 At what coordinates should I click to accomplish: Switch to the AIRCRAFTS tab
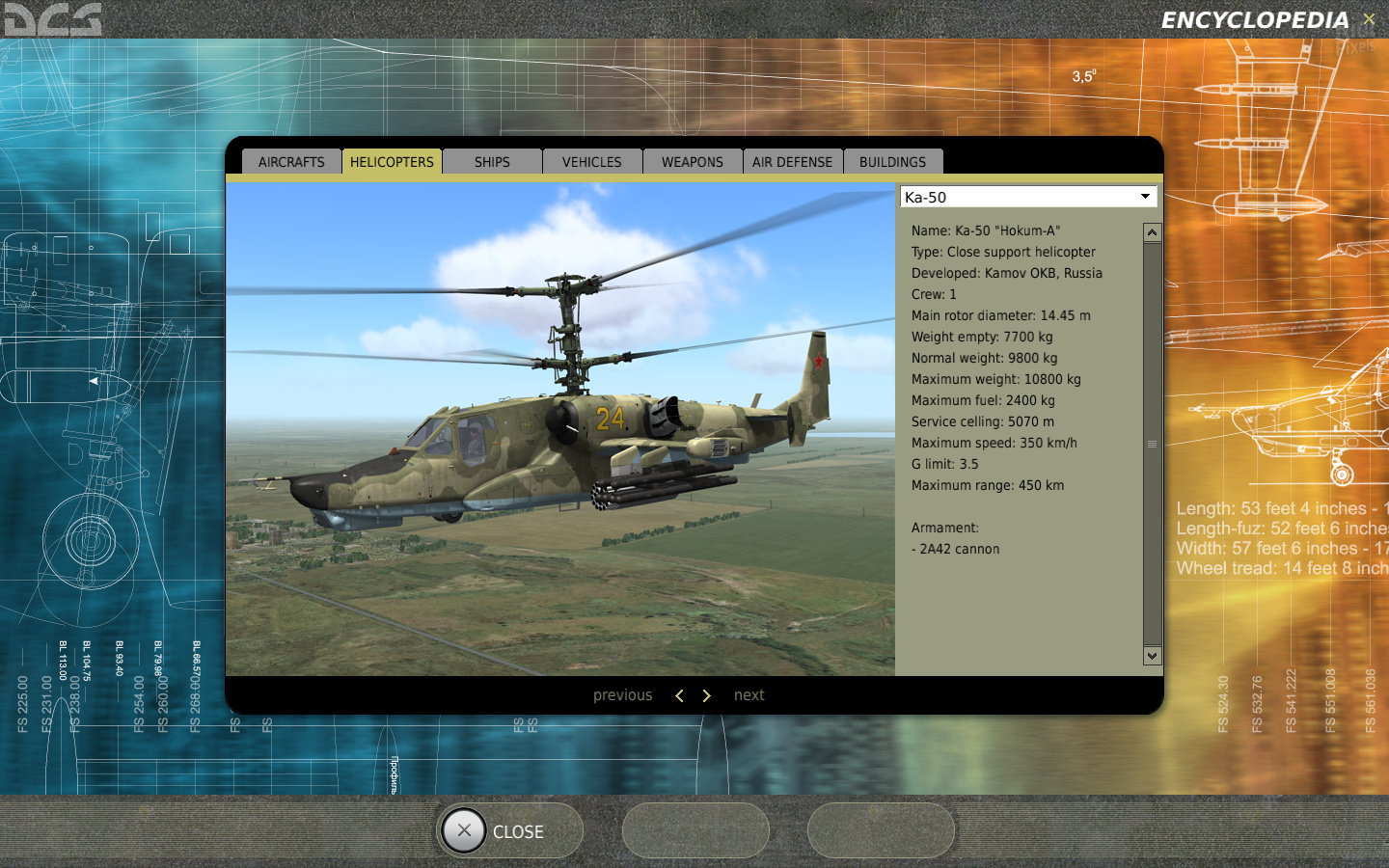point(291,162)
